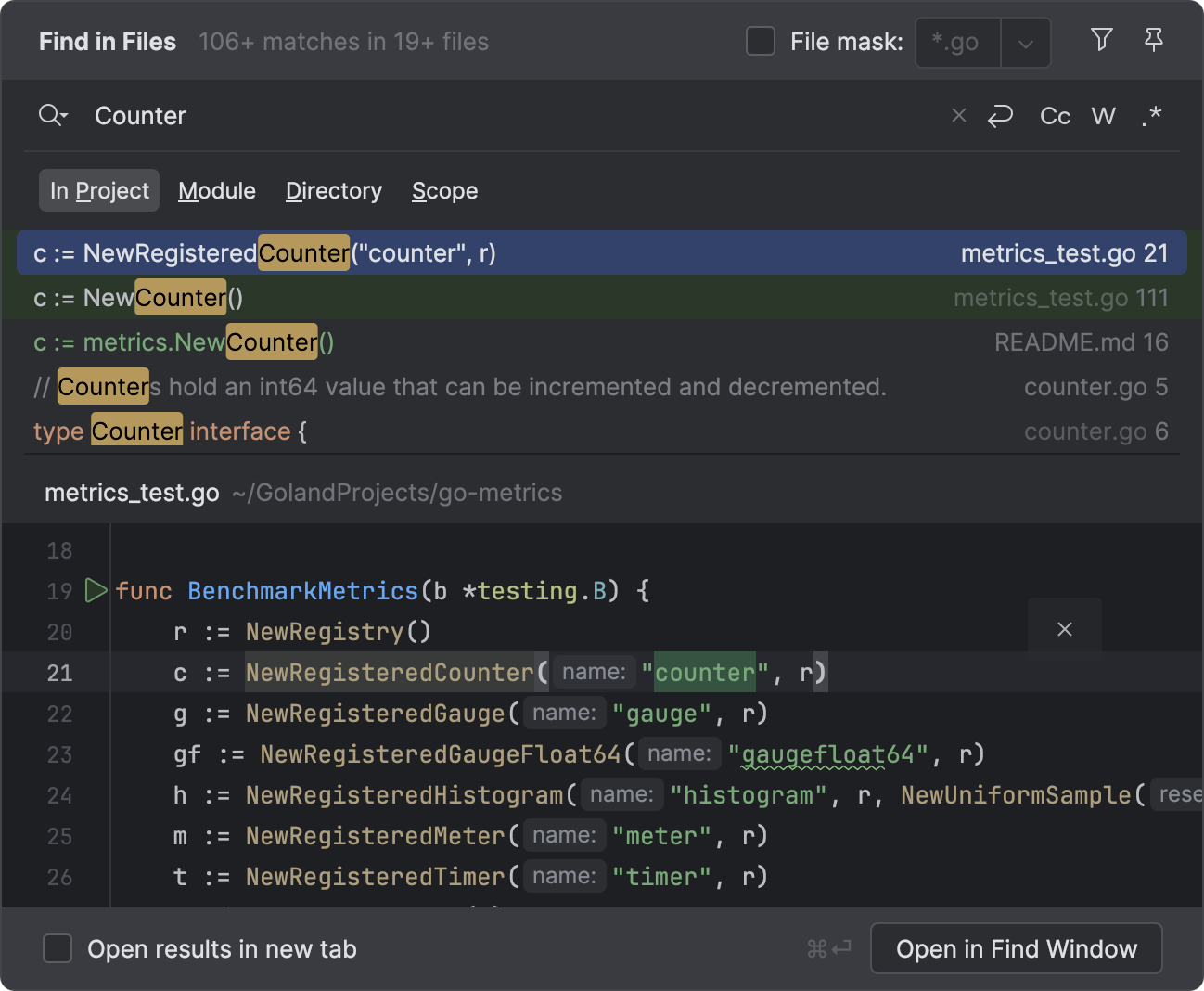Switch search scope to Module
Viewport: 1204px width, 991px height.
217,190
